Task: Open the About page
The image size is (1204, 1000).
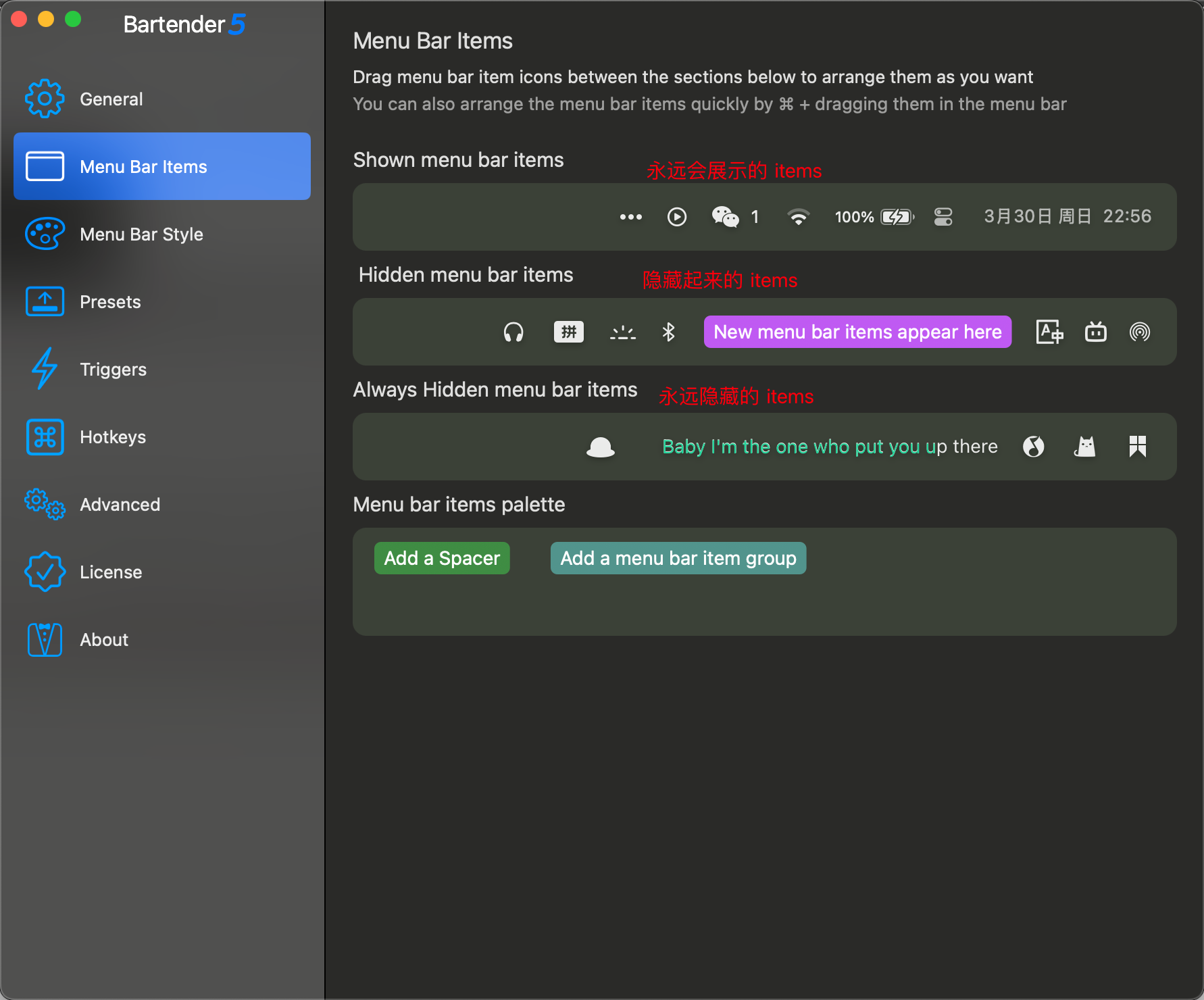Action: pyautogui.click(x=162, y=639)
